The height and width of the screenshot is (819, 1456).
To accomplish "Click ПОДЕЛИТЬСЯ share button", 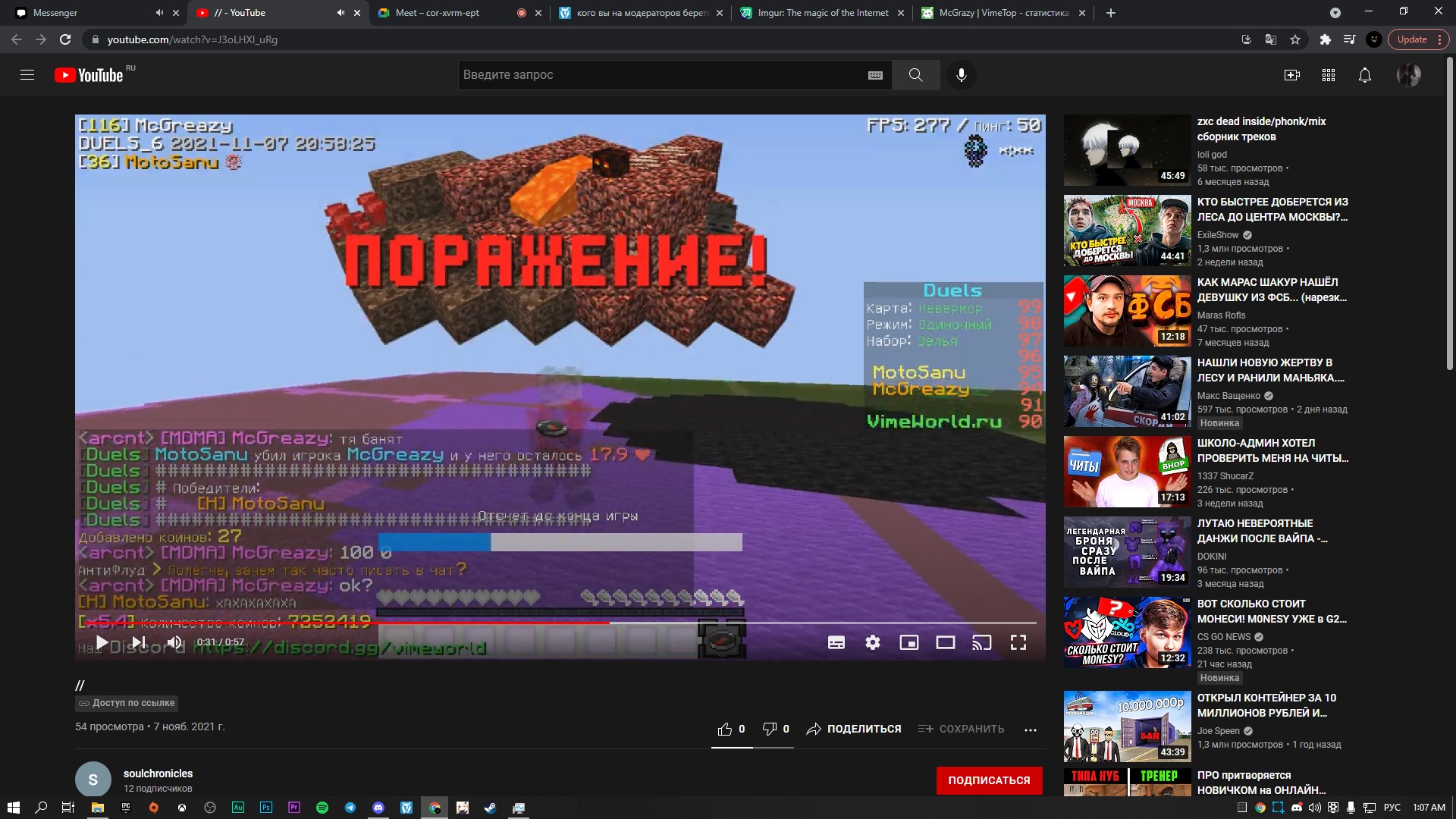I will tap(854, 729).
